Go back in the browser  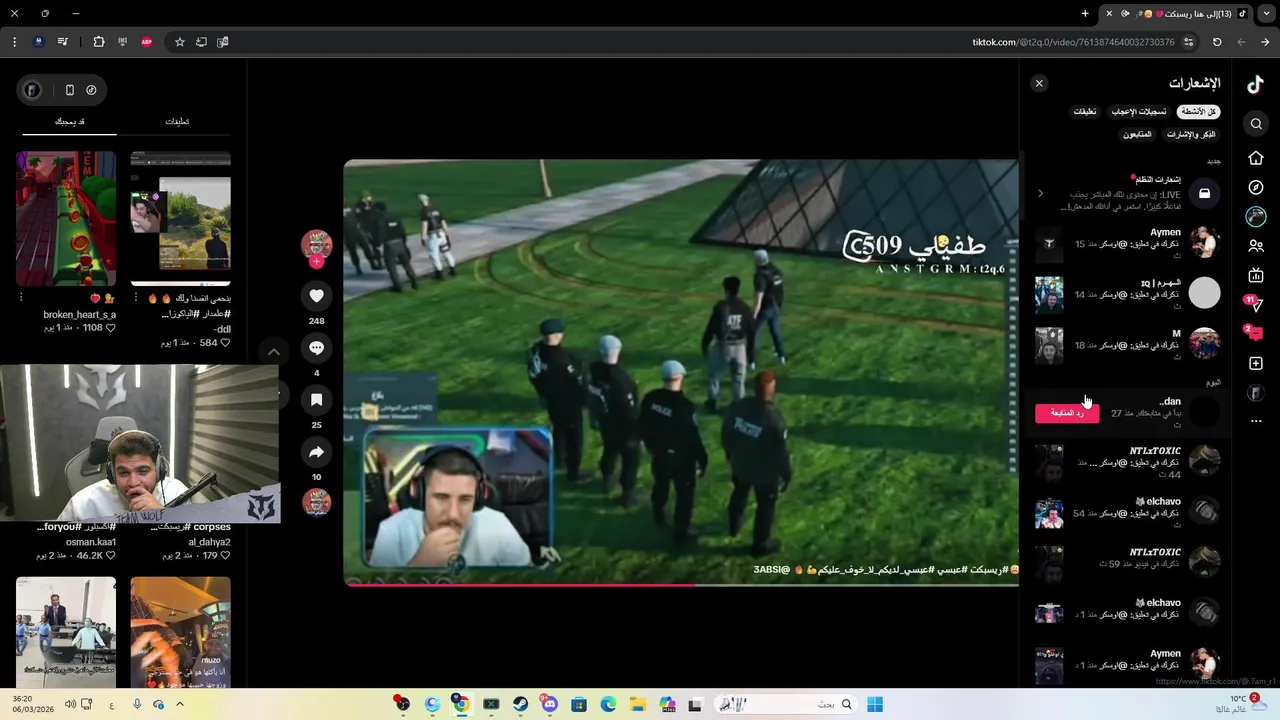1265,42
